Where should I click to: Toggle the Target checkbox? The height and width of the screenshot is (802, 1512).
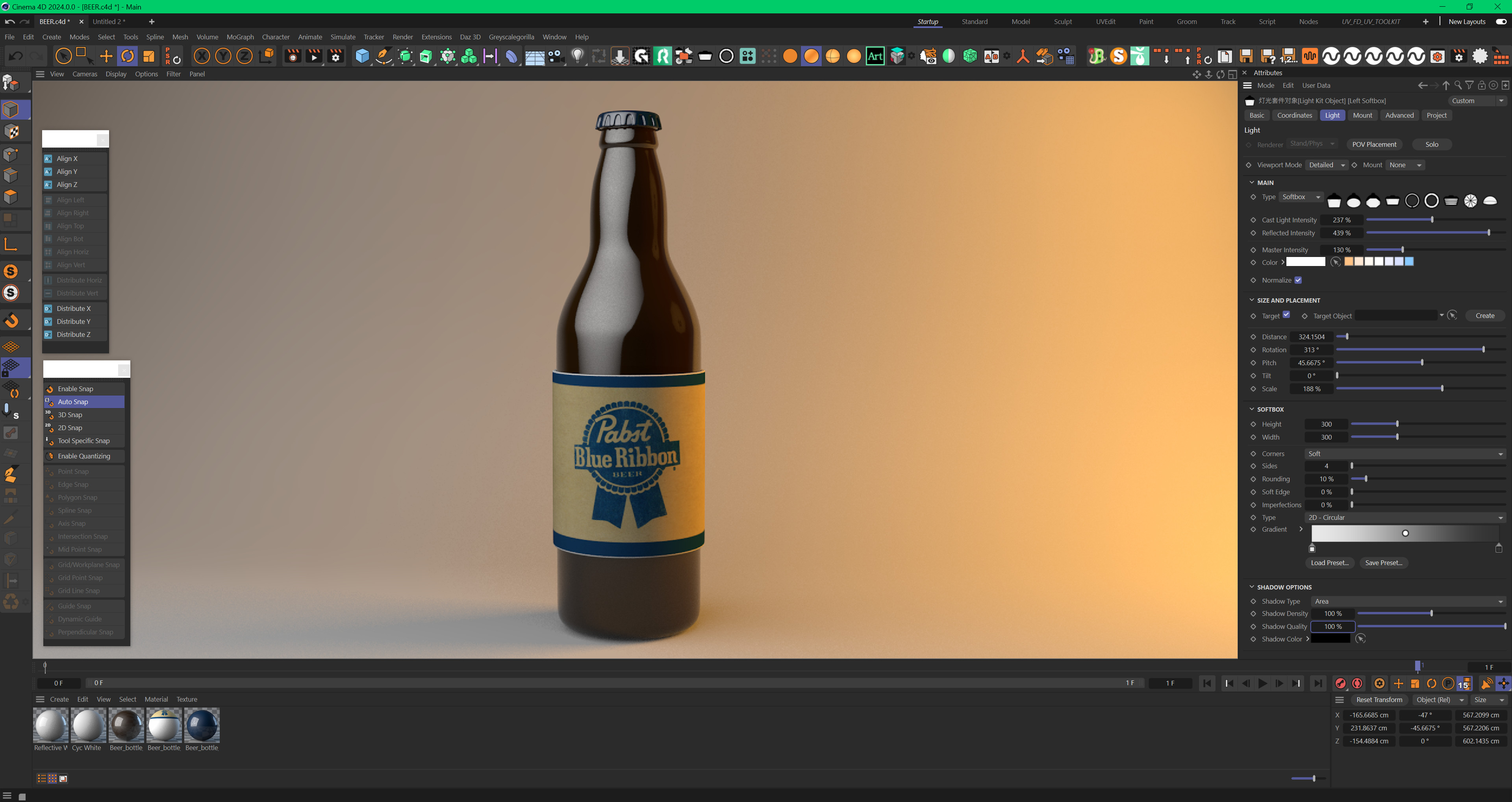[1286, 314]
